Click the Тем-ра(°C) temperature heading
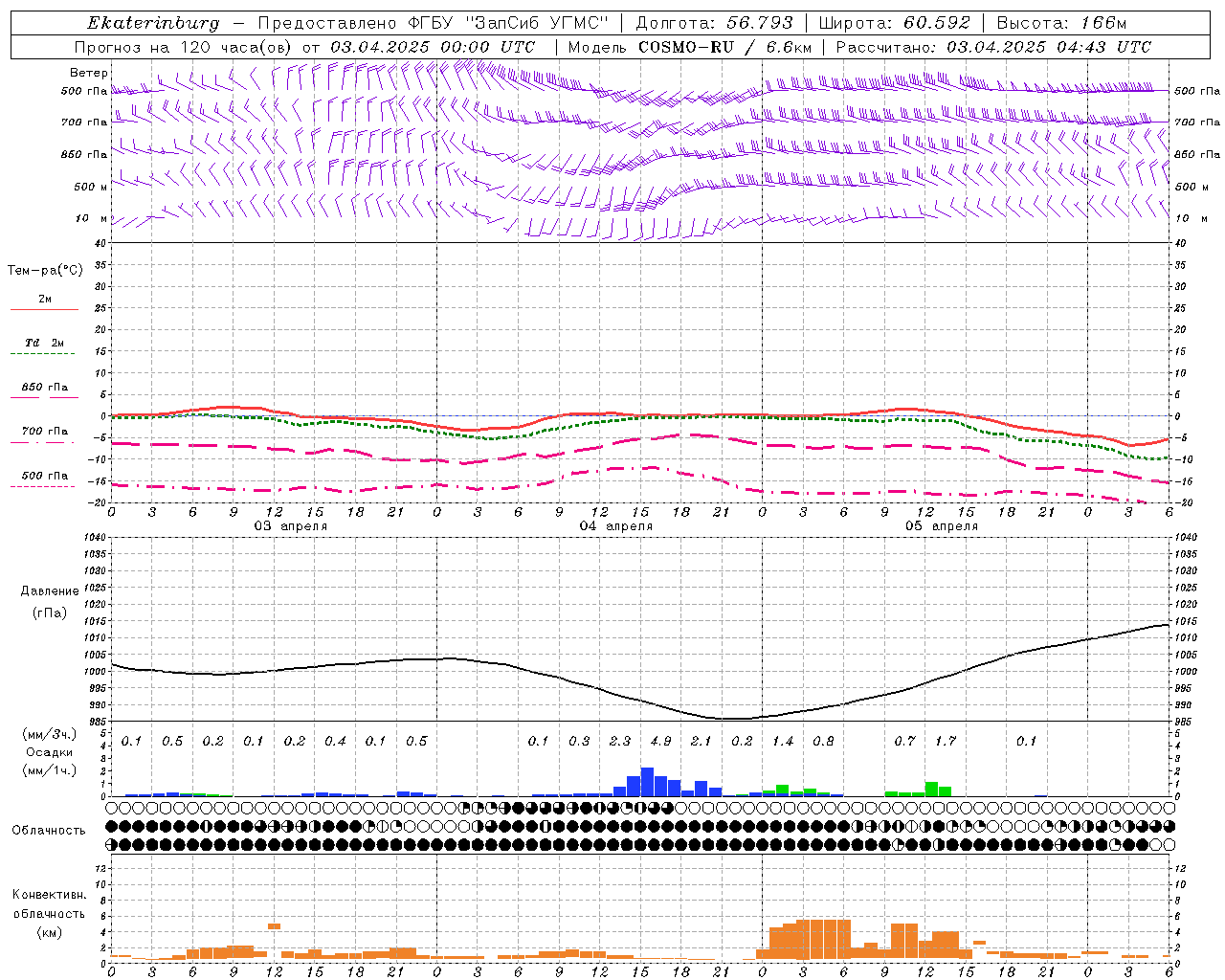Viewport: 1225px width, 980px height. 45,271
